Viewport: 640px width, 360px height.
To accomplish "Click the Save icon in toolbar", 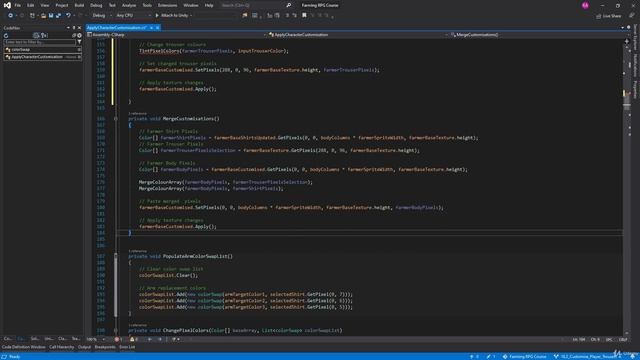I will [51, 16].
